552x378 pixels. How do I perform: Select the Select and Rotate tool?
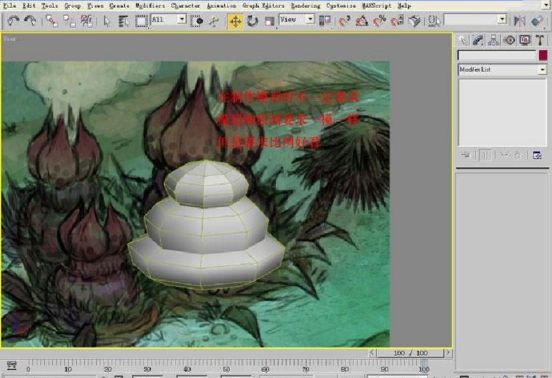click(252, 21)
